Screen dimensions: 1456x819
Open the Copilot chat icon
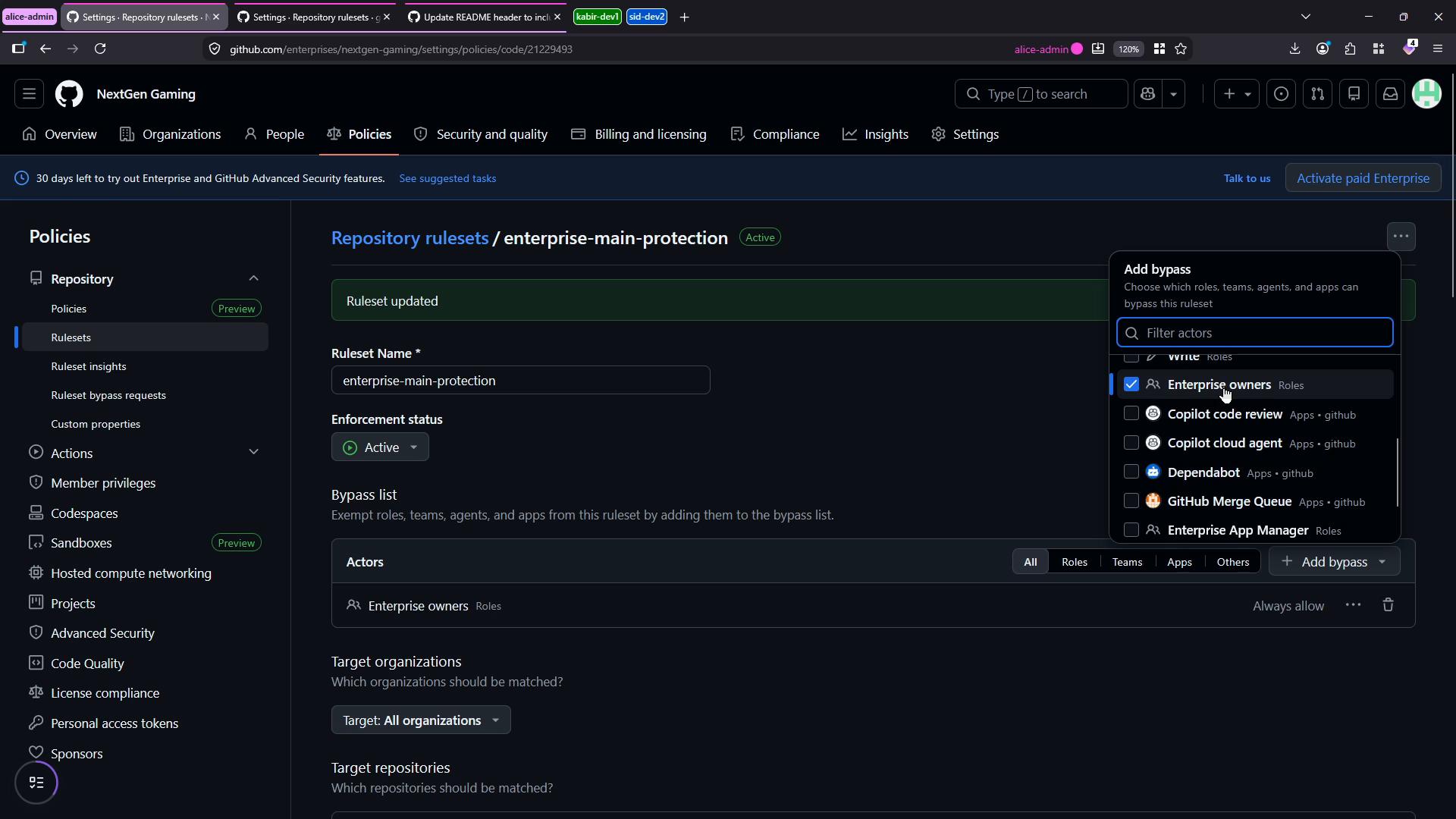click(x=1147, y=94)
